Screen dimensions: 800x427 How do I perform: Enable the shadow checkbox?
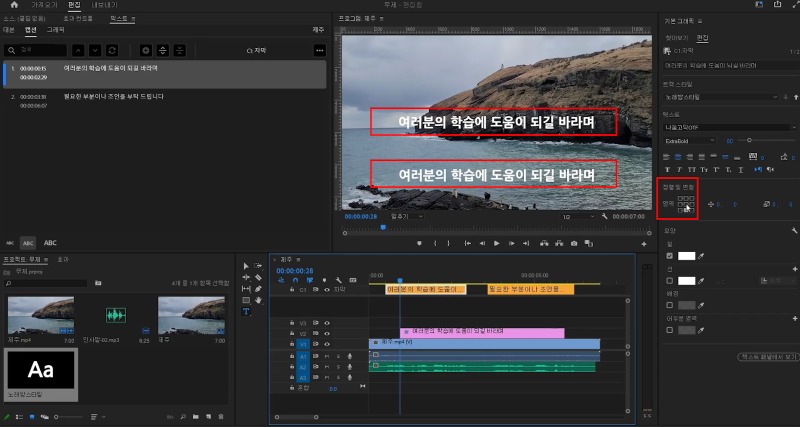coord(669,330)
